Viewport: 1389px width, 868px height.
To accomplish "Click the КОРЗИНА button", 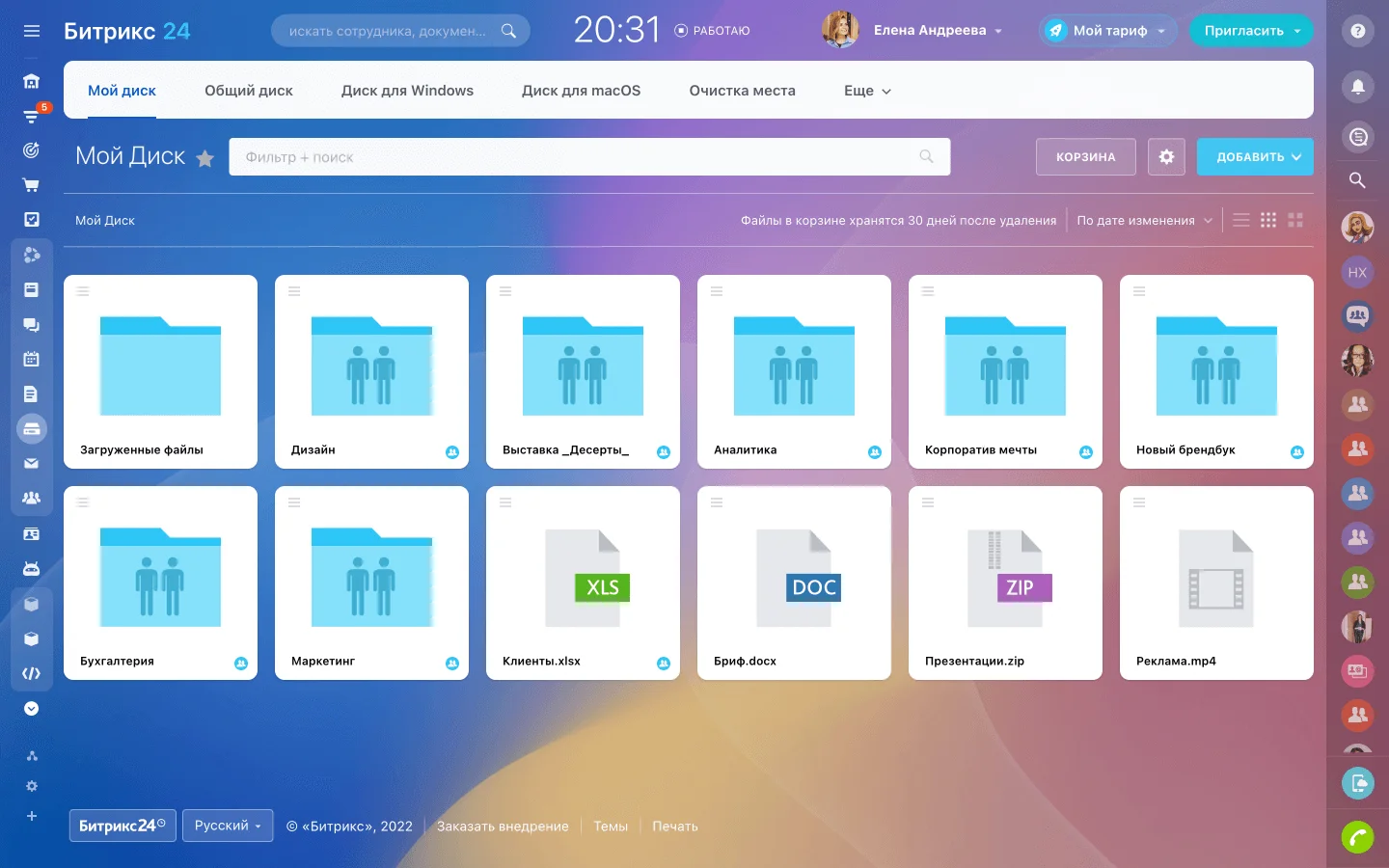I will point(1085,156).
